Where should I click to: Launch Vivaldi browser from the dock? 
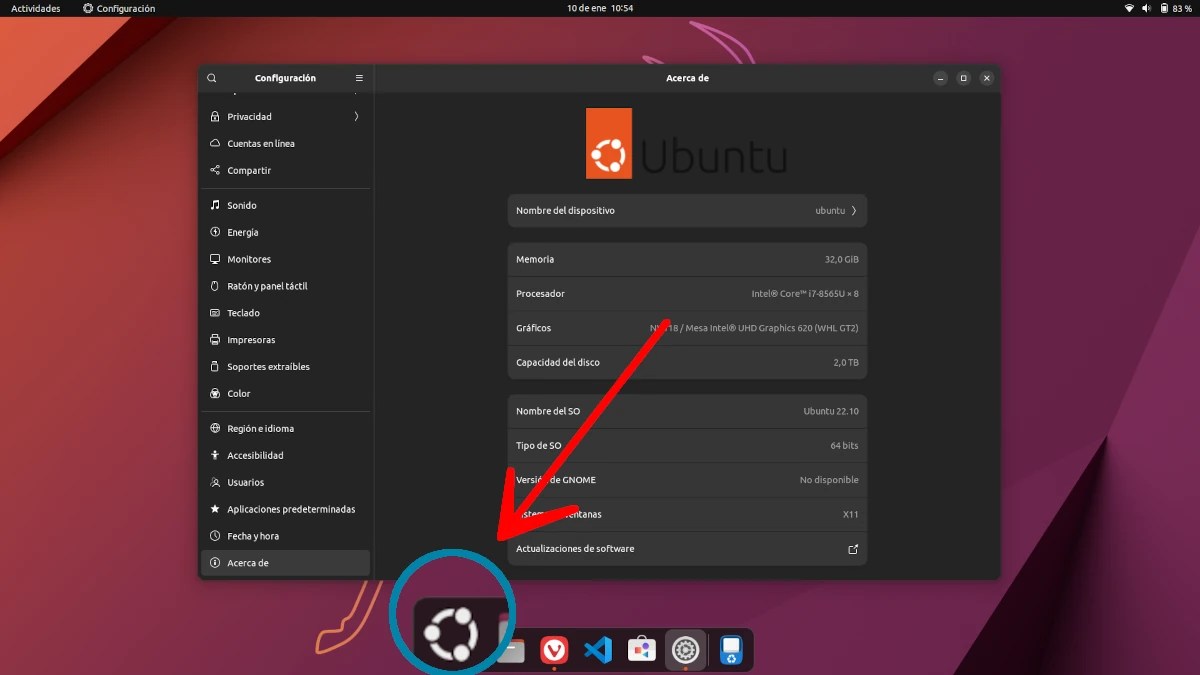[x=555, y=649]
